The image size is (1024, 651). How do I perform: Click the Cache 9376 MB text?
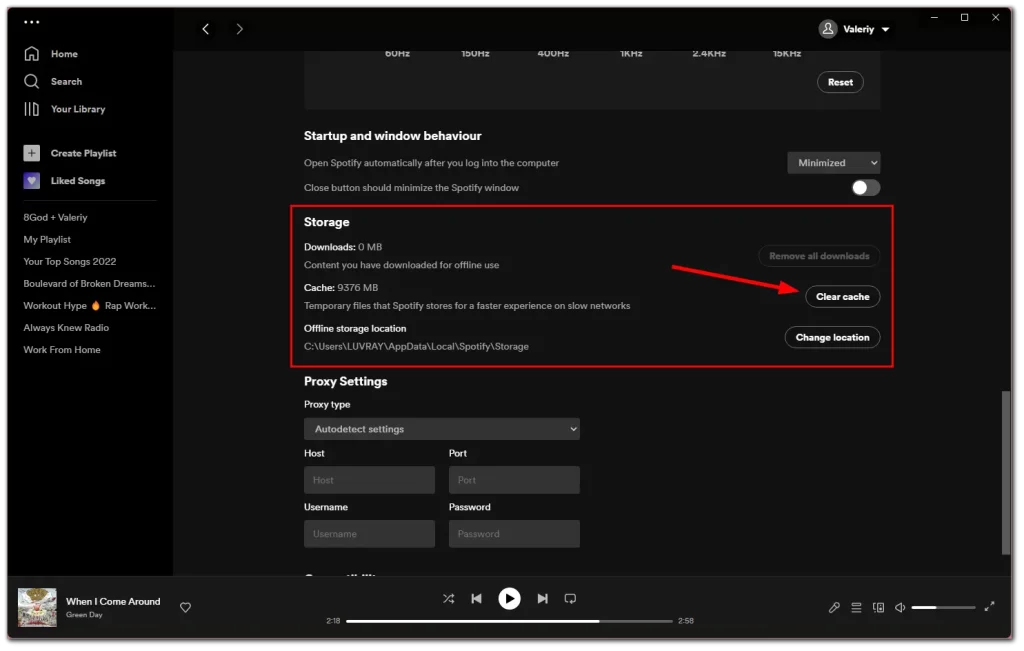(x=341, y=288)
